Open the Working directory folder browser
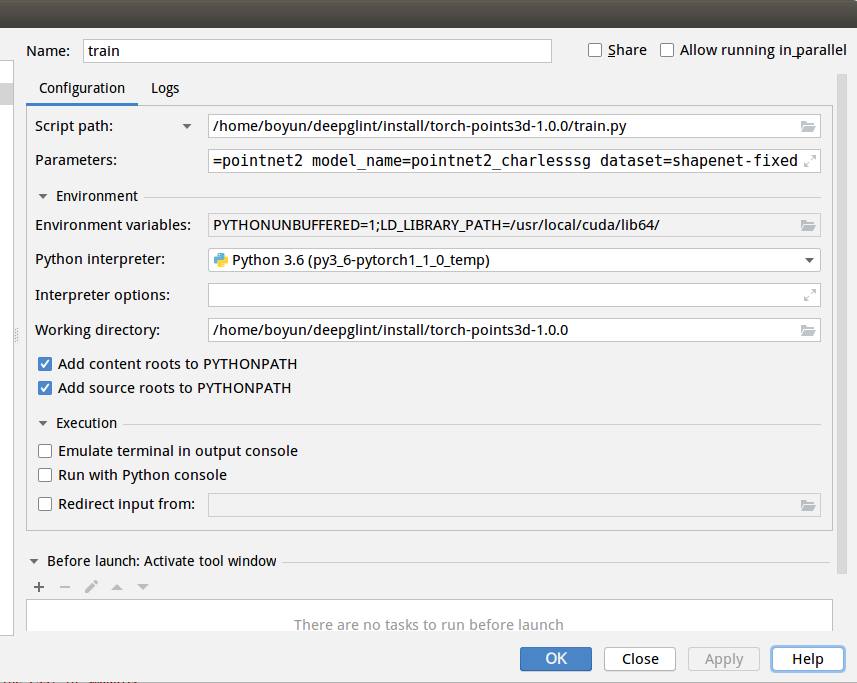The image size is (857, 683). tap(807, 329)
